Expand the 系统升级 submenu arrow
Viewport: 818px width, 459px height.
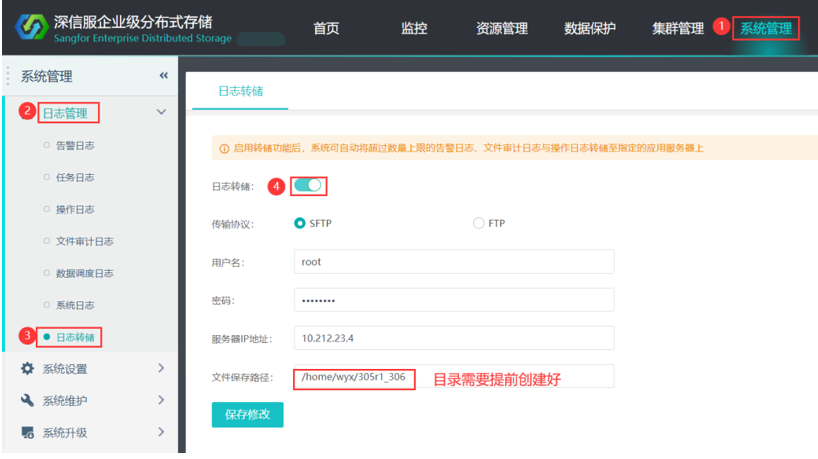[161, 432]
